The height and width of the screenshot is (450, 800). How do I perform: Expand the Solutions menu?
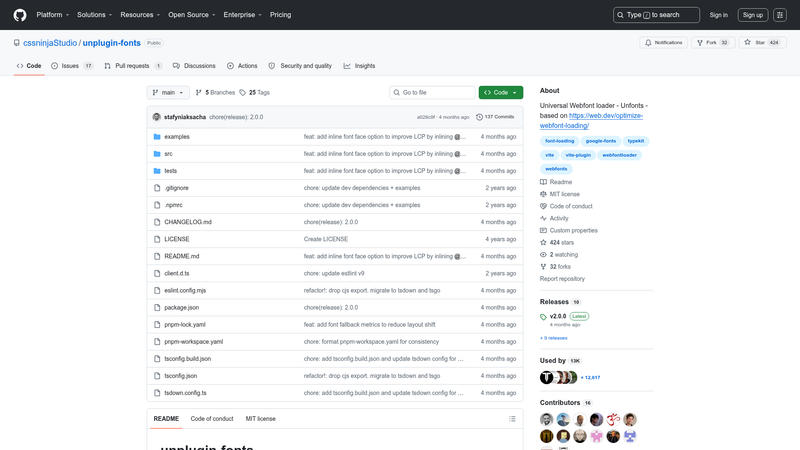click(x=94, y=15)
